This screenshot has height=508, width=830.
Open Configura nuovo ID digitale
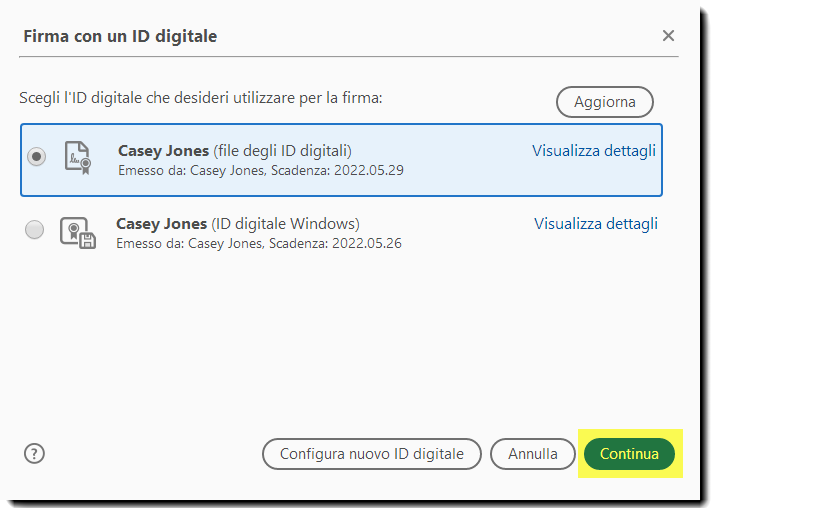pos(372,454)
